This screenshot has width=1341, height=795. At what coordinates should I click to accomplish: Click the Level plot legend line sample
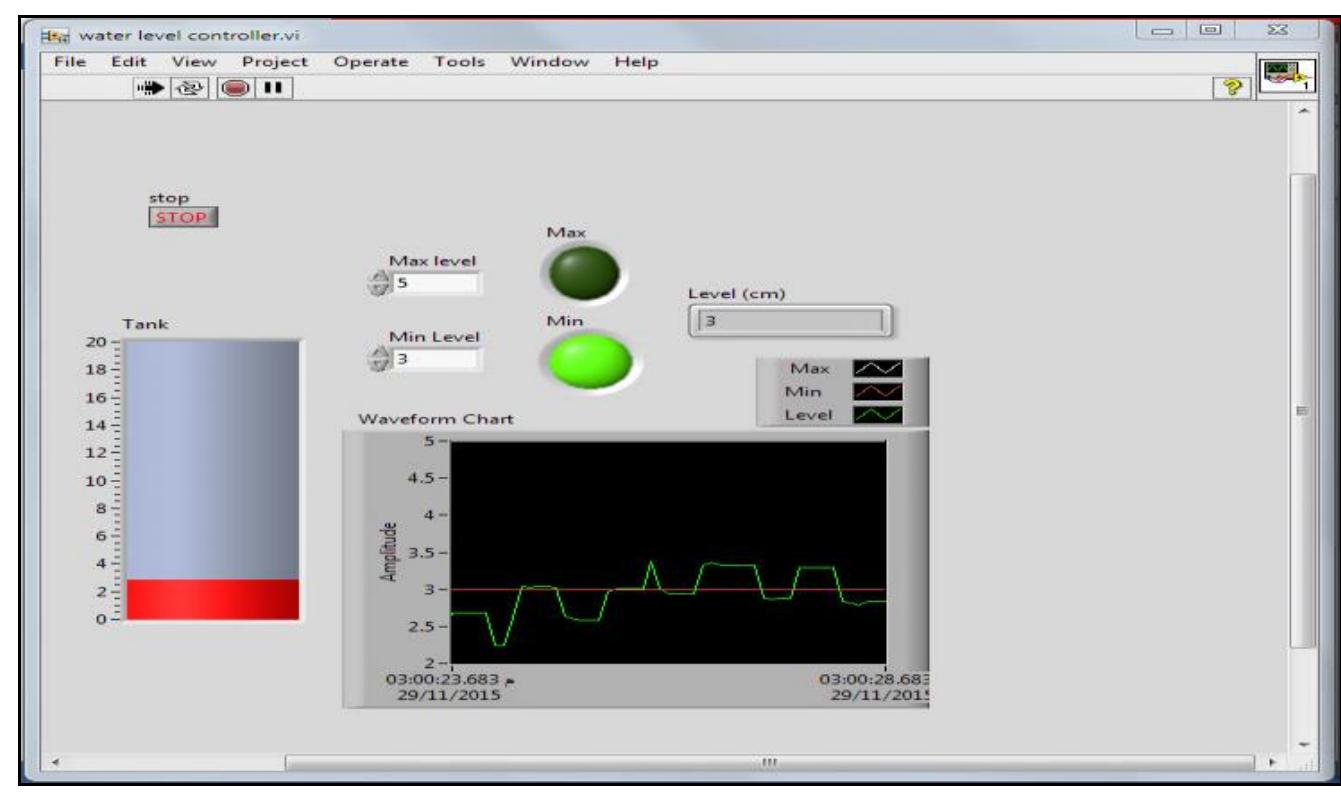[878, 414]
